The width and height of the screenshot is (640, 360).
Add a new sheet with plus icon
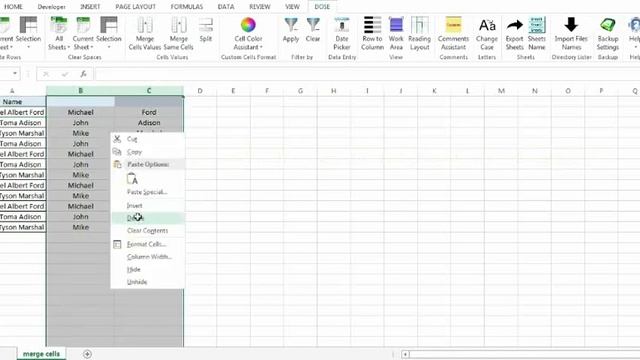coord(87,354)
